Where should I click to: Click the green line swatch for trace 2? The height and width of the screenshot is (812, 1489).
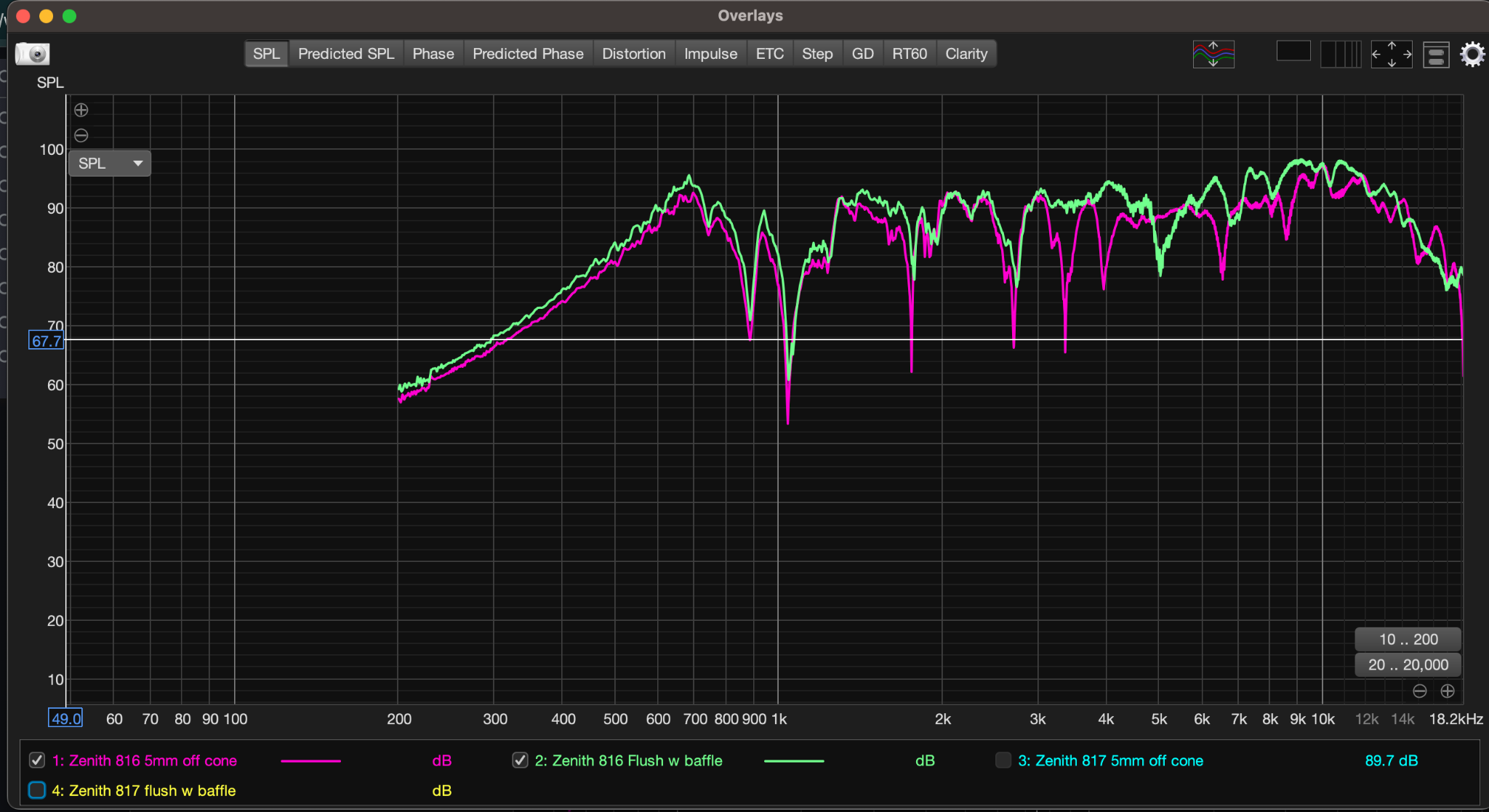click(x=794, y=761)
